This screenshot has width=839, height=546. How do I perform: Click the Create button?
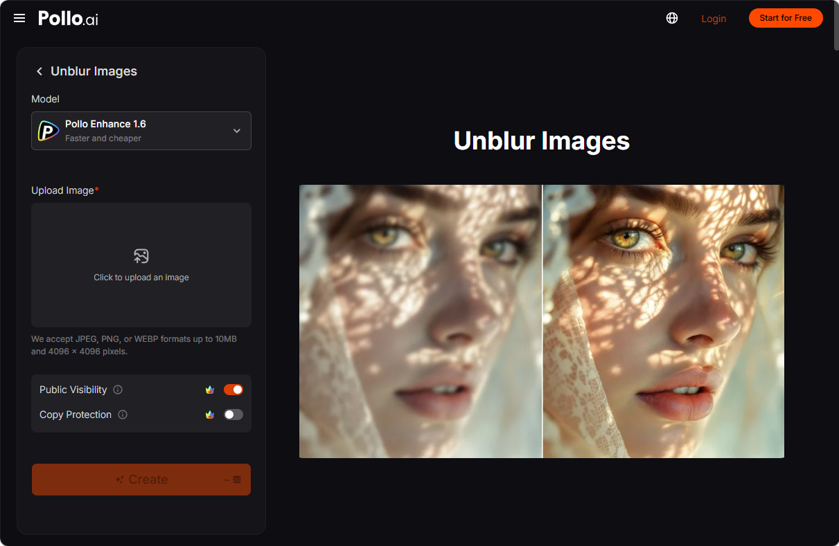141,480
